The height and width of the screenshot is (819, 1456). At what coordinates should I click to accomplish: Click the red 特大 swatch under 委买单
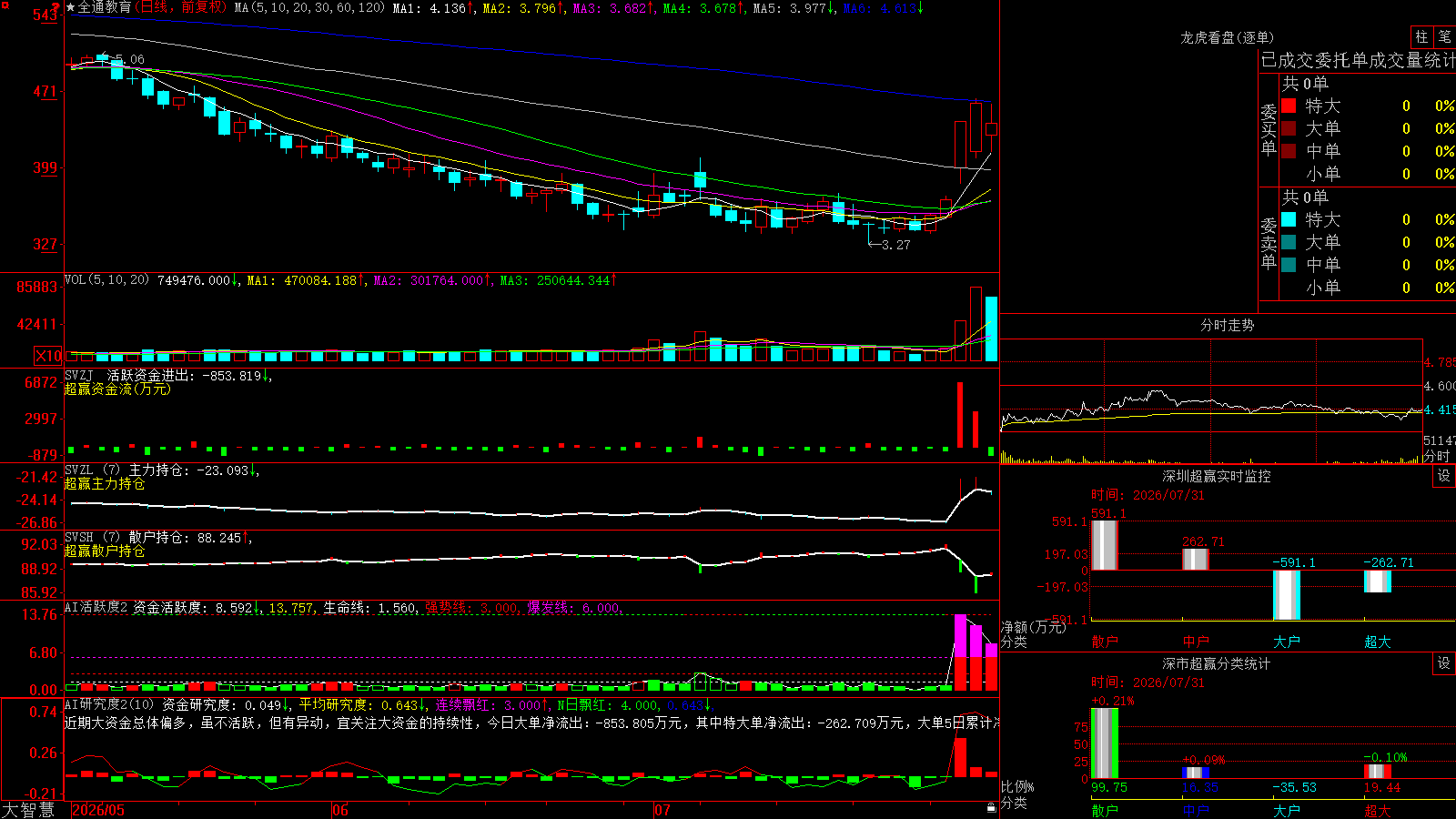(1289, 106)
